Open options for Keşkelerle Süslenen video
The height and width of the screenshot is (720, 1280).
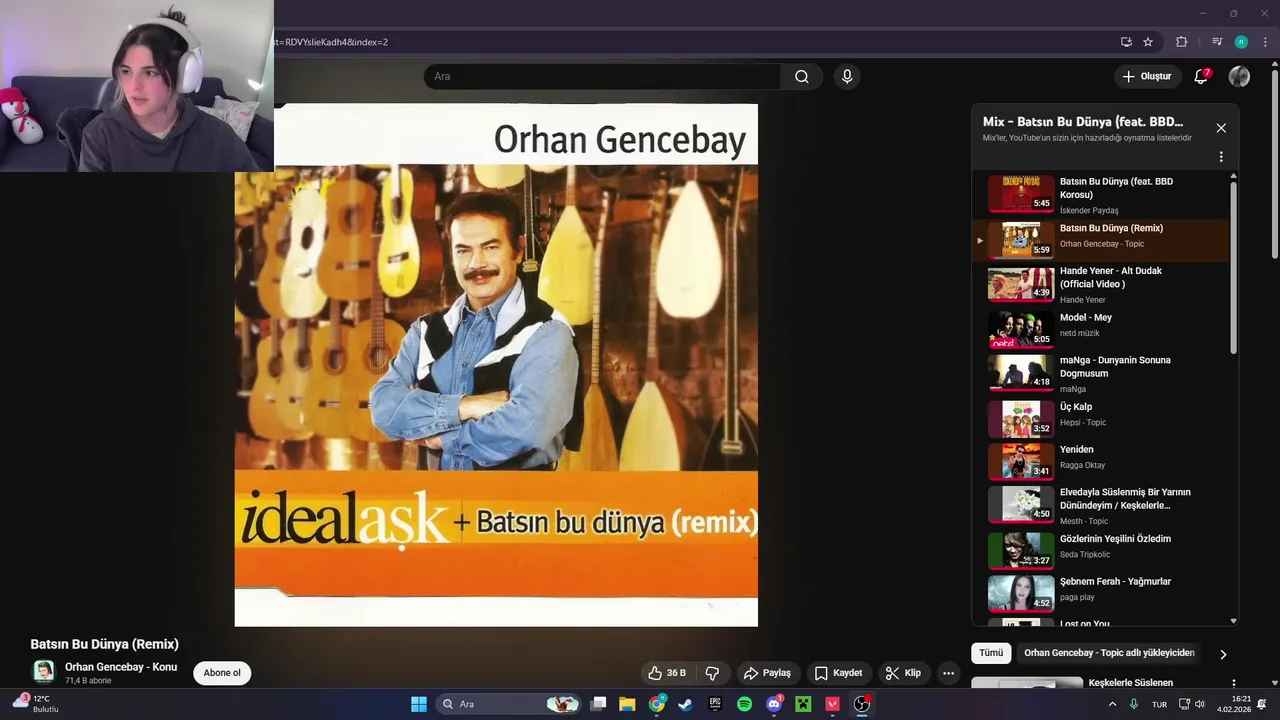[x=1233, y=683]
